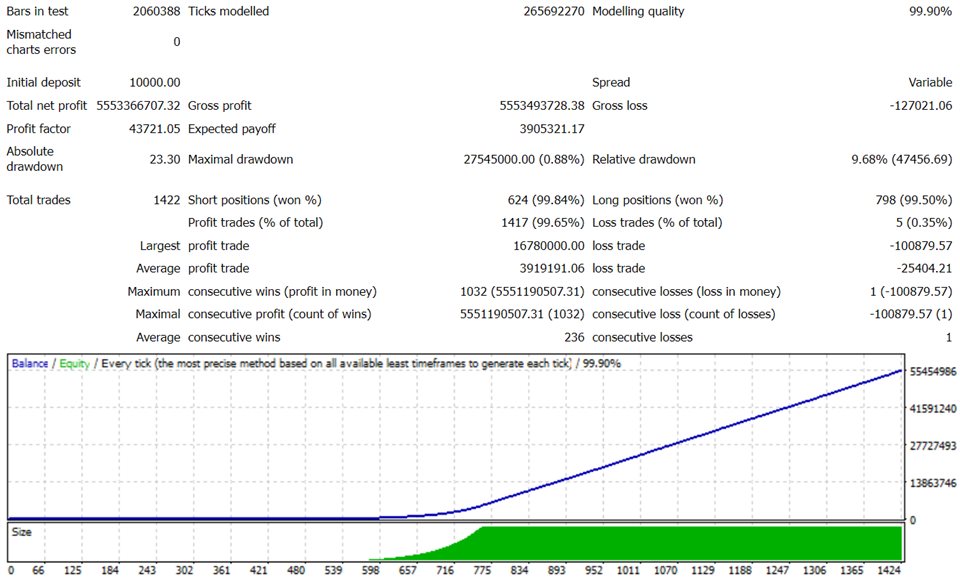The width and height of the screenshot is (960, 581).
Task: Select the spread value "Variable"
Action: coord(930,82)
